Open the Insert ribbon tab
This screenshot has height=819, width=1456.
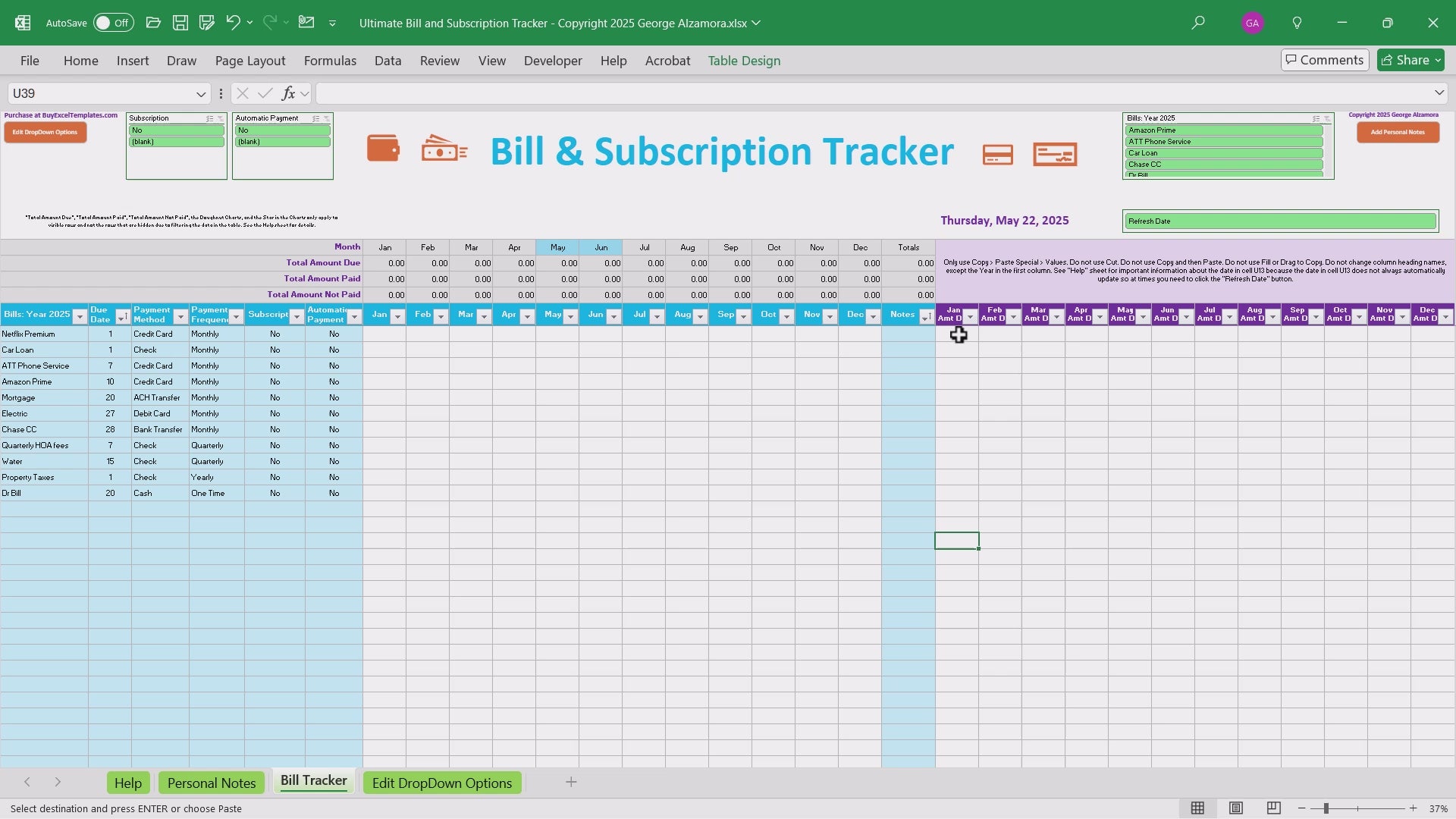click(133, 61)
